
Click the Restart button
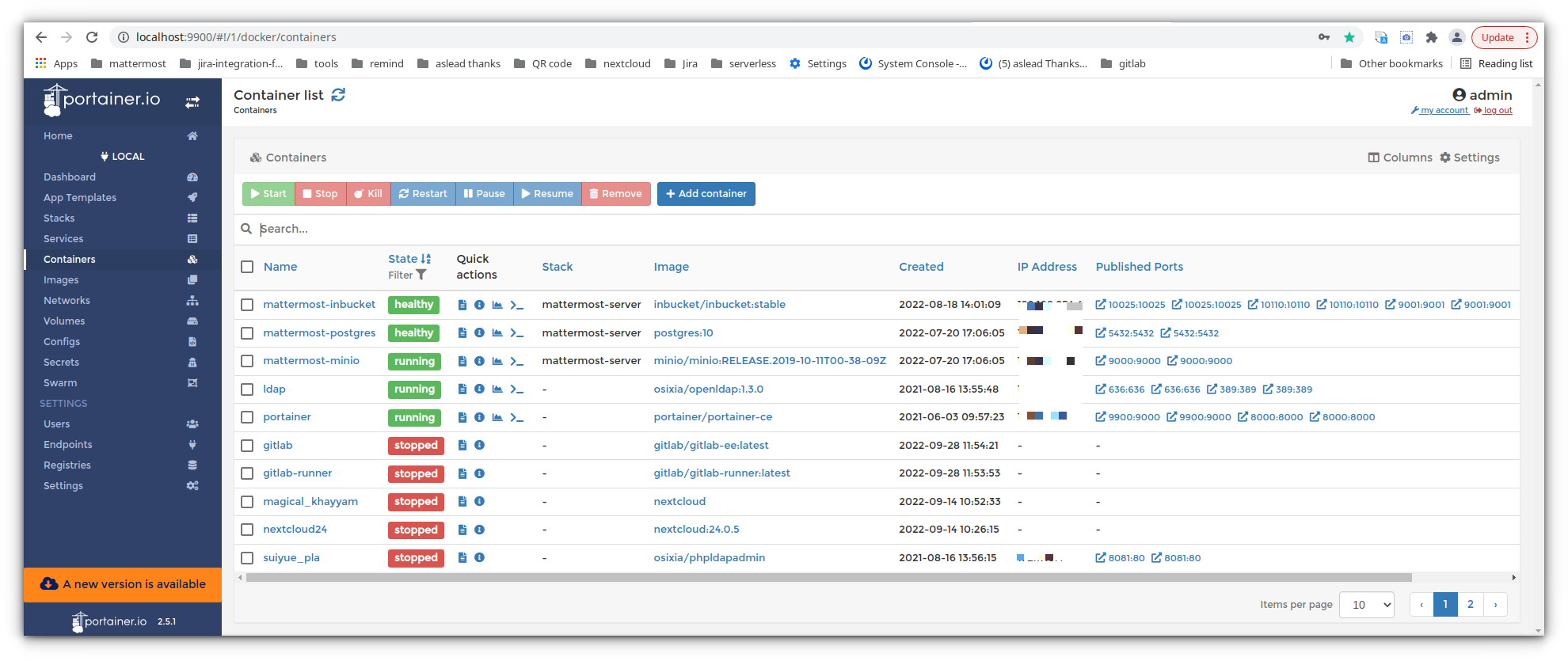(x=423, y=194)
